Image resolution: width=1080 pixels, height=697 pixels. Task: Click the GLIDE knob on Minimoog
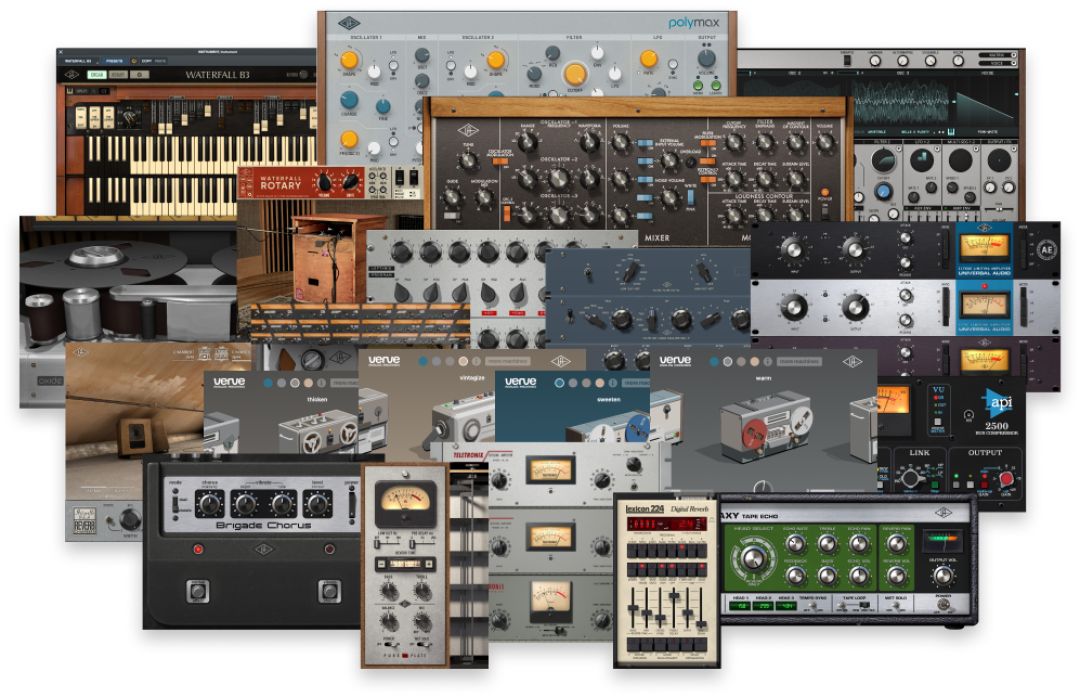pos(453,198)
